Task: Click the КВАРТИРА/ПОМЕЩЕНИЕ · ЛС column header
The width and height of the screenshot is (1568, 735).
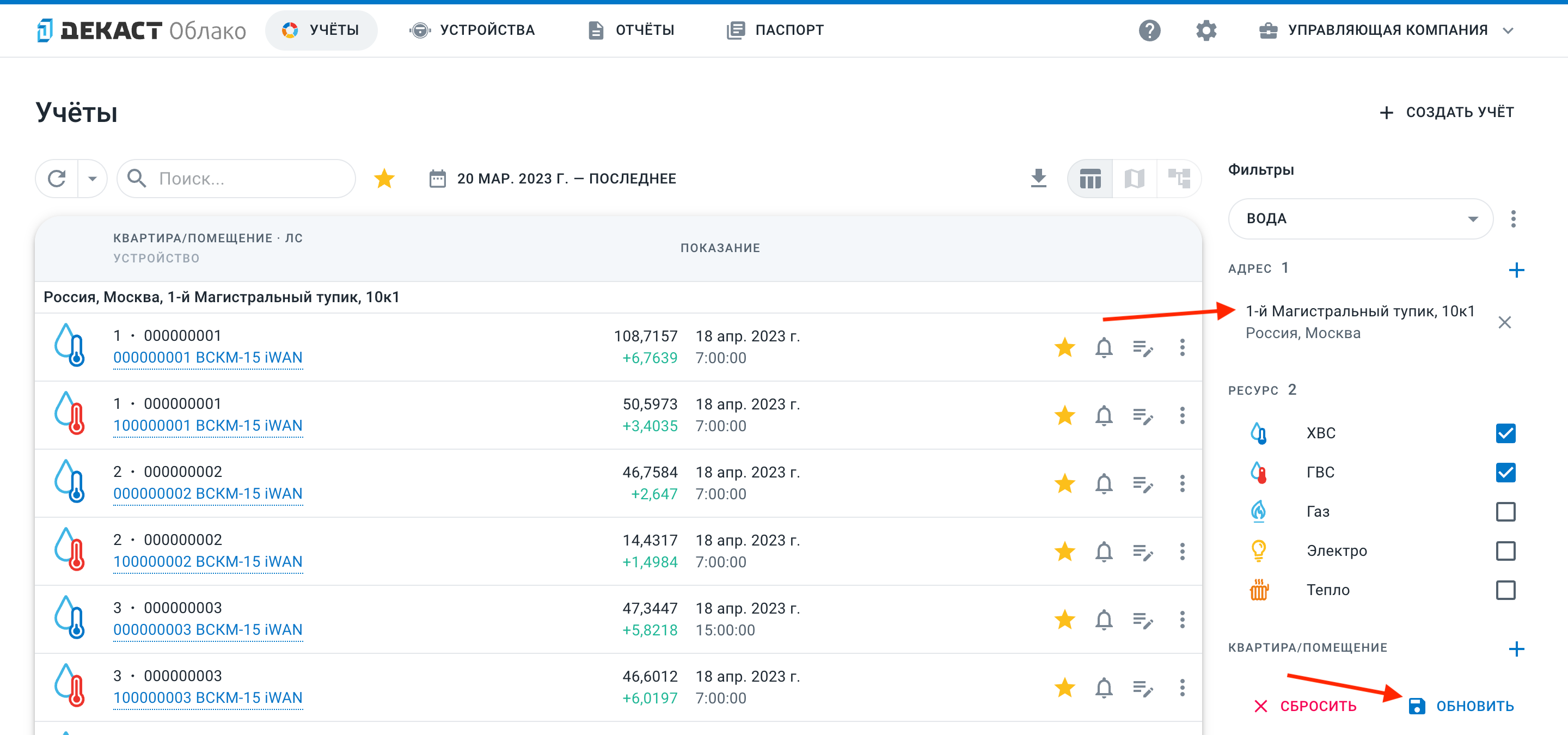Action: (207, 238)
